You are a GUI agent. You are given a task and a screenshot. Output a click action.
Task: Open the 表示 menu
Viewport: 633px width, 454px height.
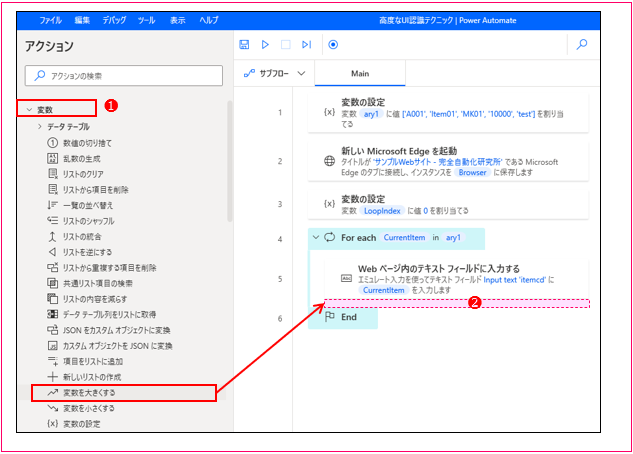coord(178,20)
